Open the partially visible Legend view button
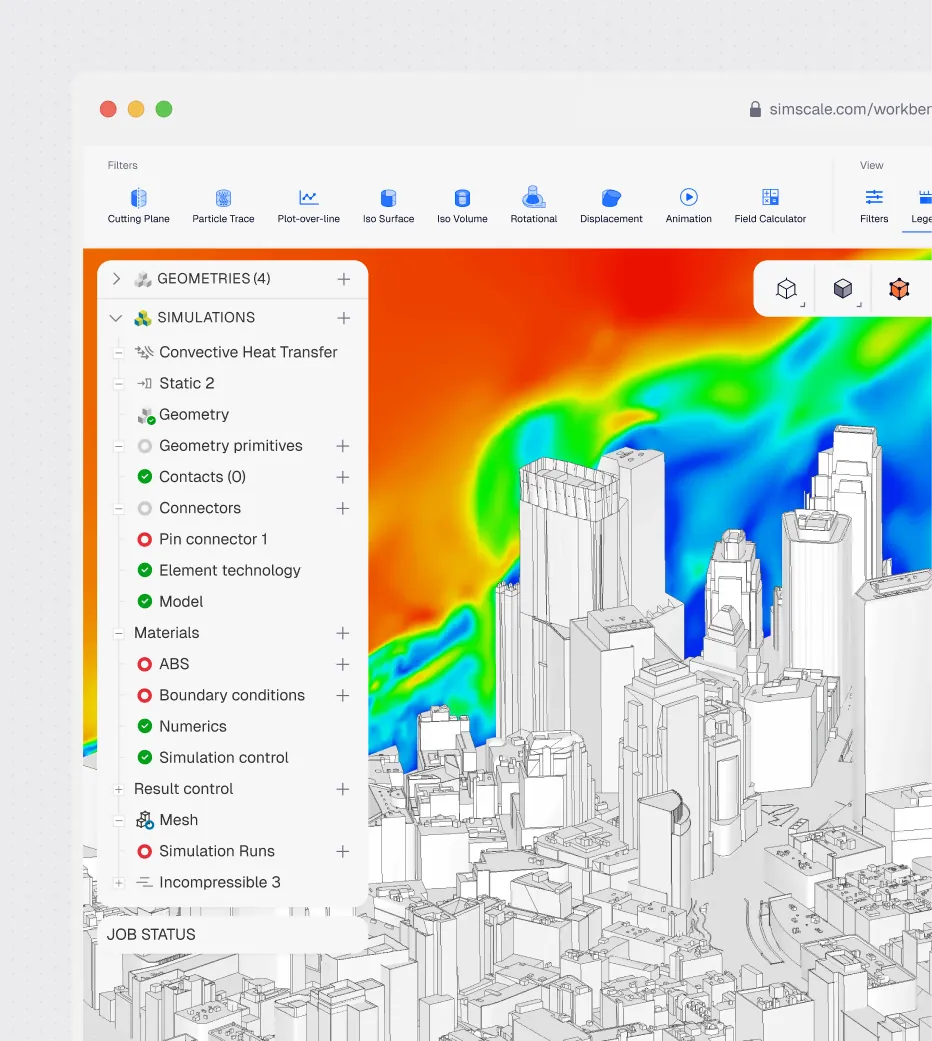932x1041 pixels. click(x=921, y=205)
